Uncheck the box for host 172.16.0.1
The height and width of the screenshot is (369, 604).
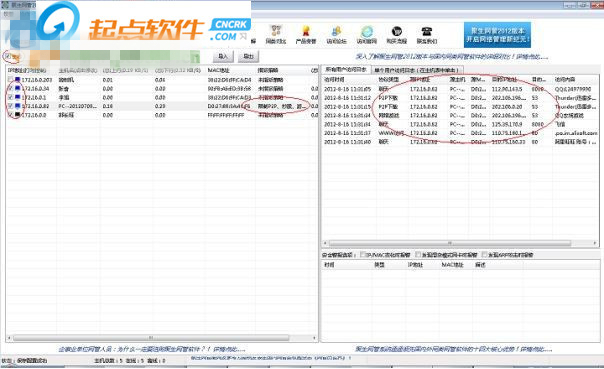click(x=10, y=97)
